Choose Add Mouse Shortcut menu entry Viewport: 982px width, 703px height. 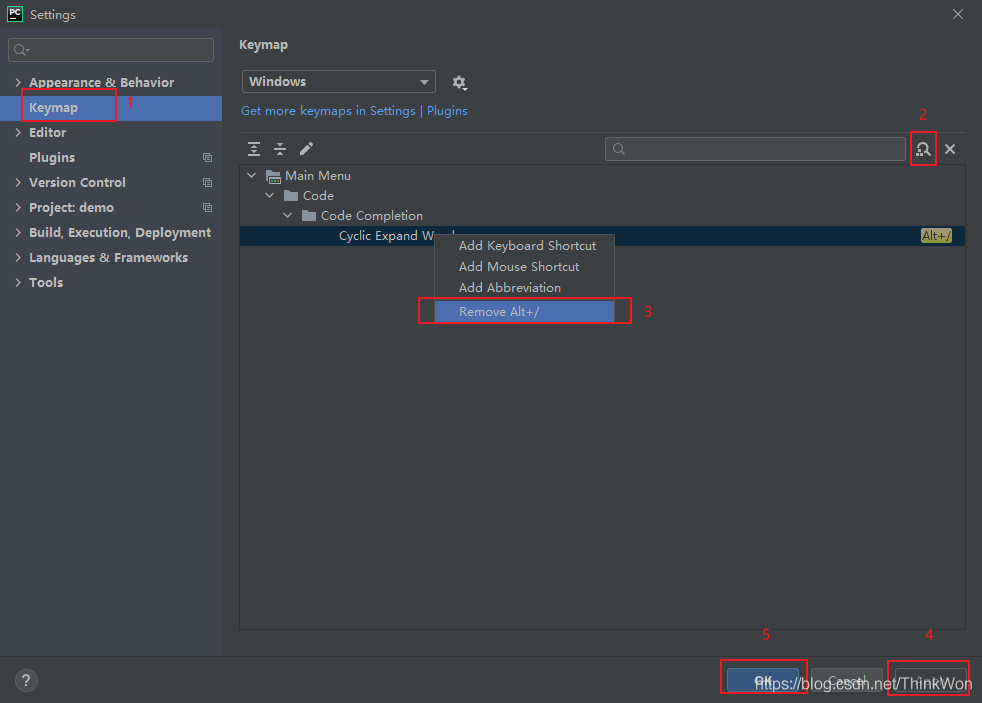click(518, 267)
